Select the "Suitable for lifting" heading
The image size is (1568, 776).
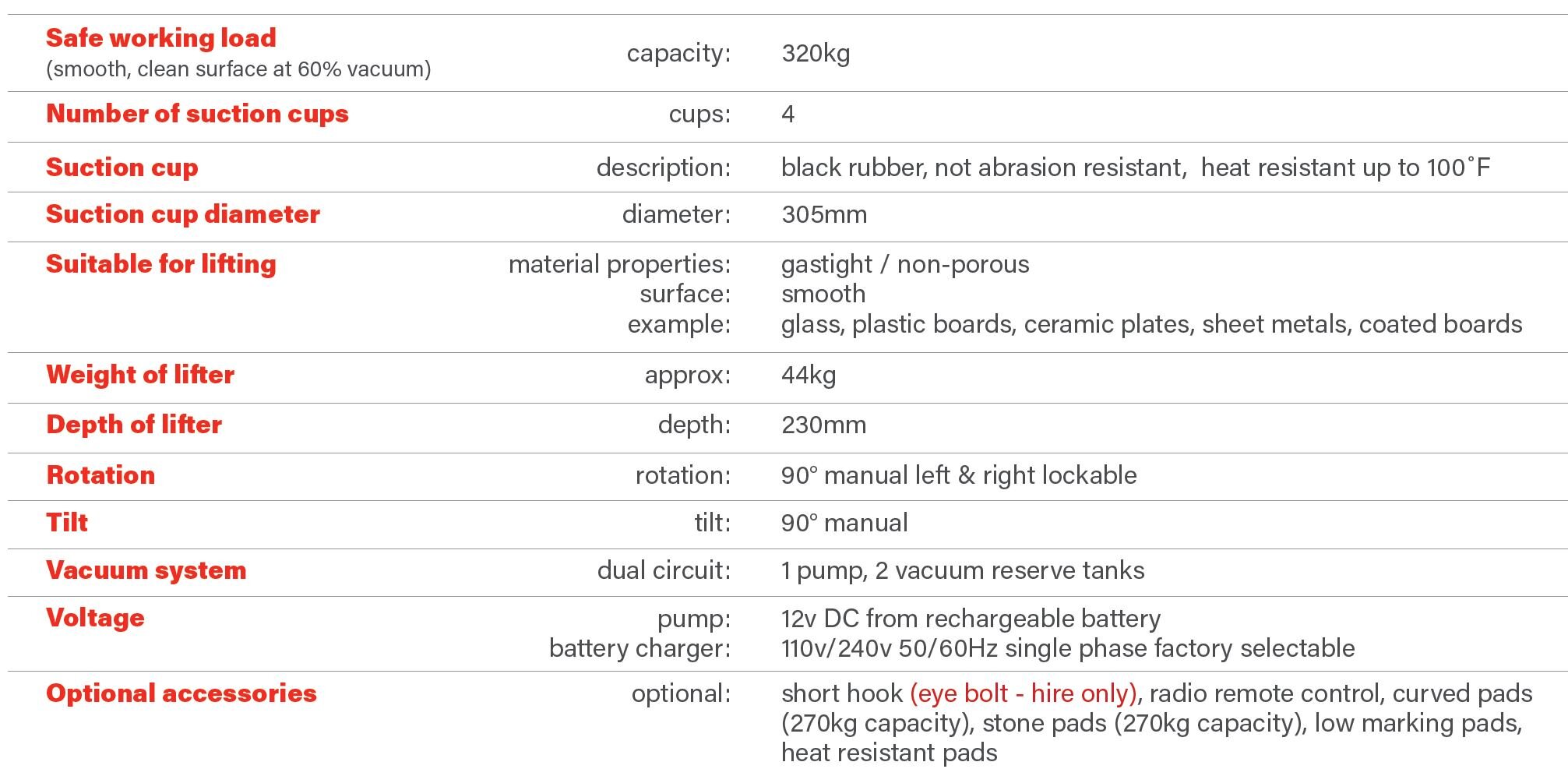point(161,264)
